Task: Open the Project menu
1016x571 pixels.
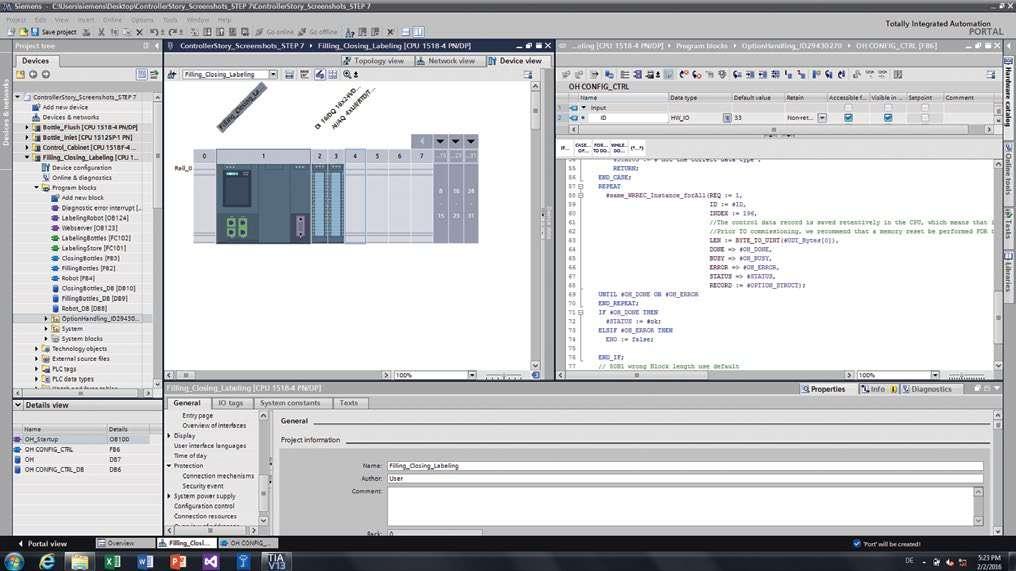Action: click(16, 20)
